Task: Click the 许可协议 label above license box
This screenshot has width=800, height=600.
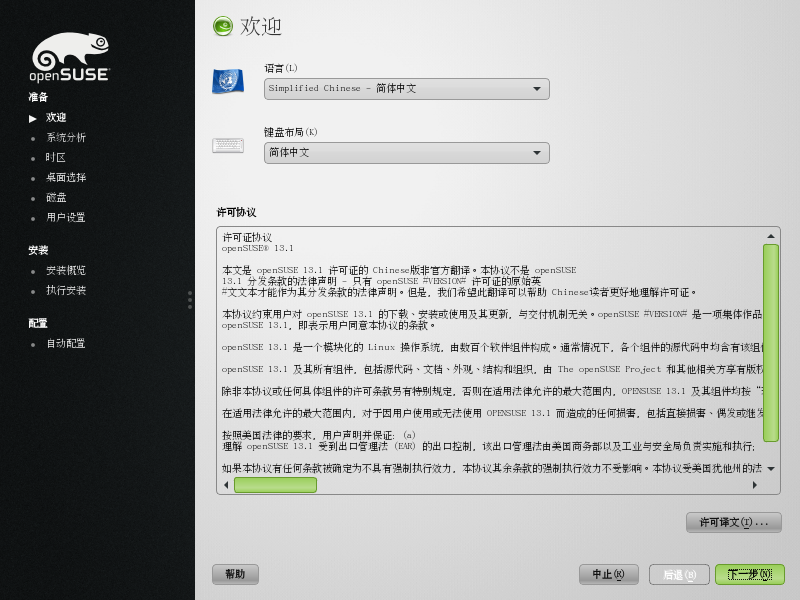Action: pyautogui.click(x=236, y=212)
